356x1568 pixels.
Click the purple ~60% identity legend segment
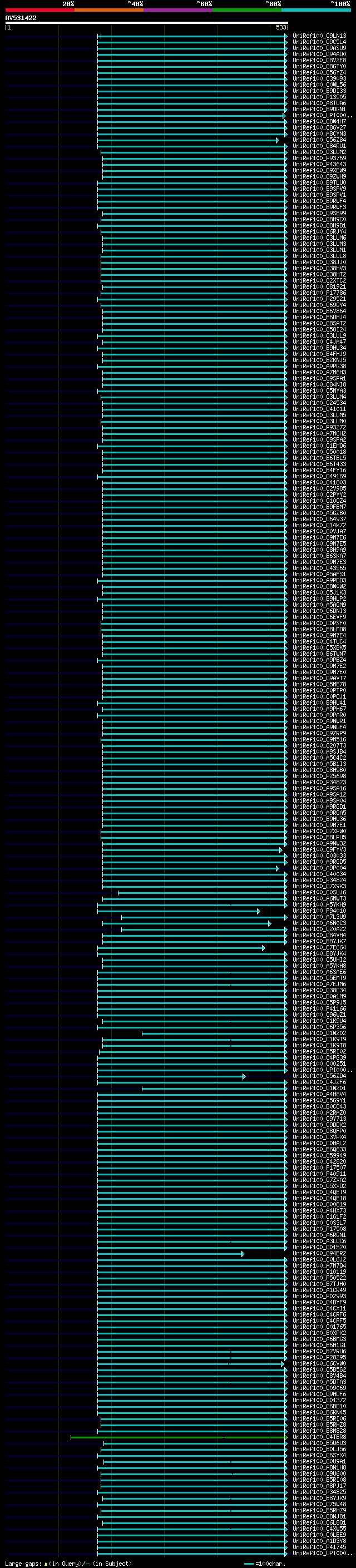click(x=177, y=10)
